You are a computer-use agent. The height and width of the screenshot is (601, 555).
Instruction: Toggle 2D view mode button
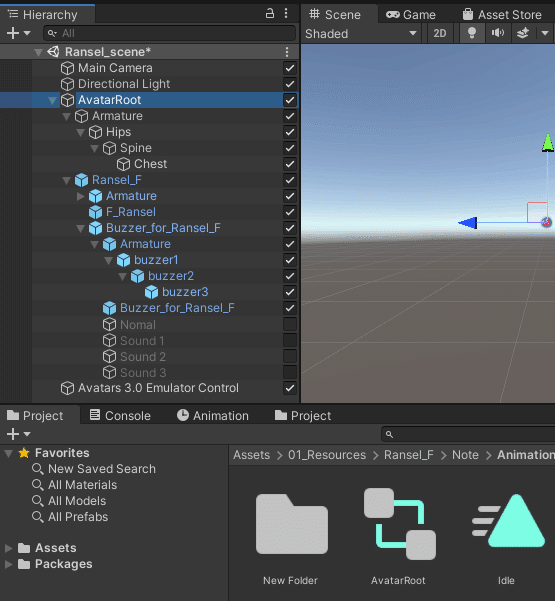pyautogui.click(x=440, y=33)
